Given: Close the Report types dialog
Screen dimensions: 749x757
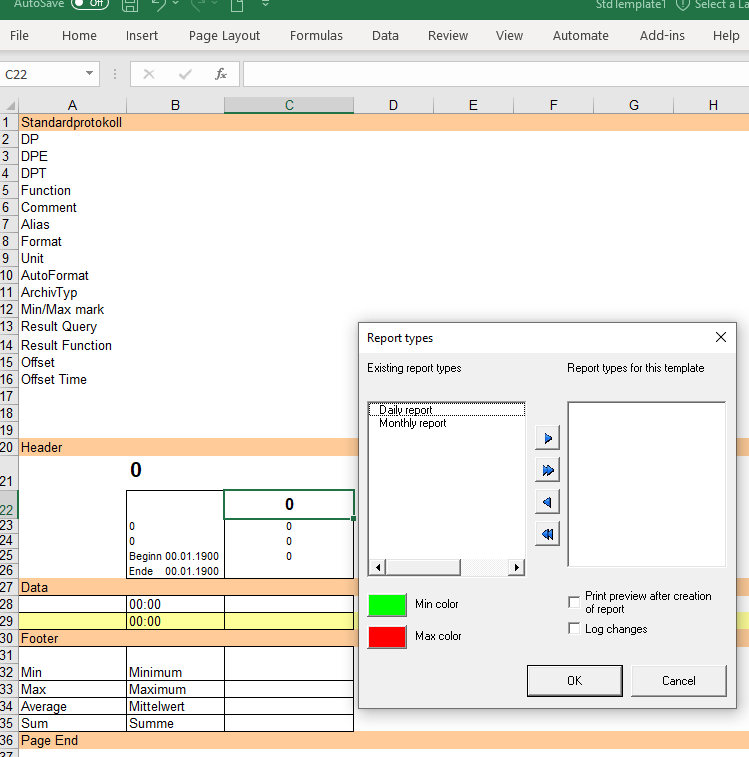Looking at the screenshot, I should tap(721, 337).
